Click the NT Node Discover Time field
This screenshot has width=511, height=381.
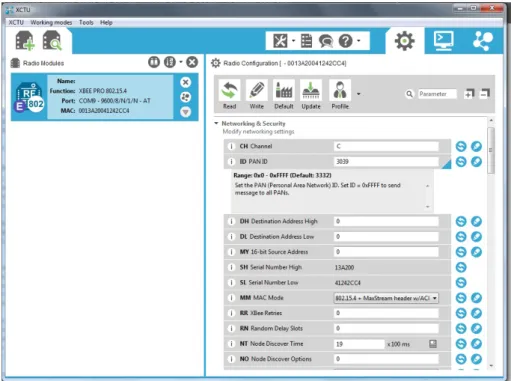[359, 344]
